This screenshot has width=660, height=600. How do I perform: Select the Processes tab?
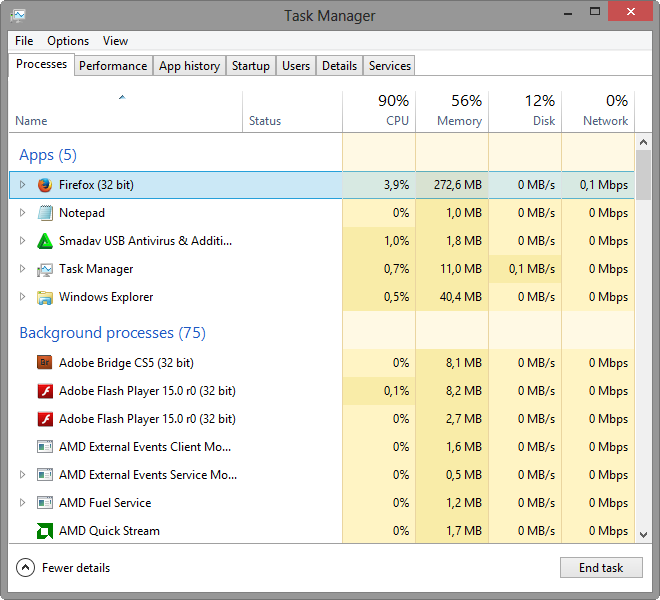coord(41,64)
